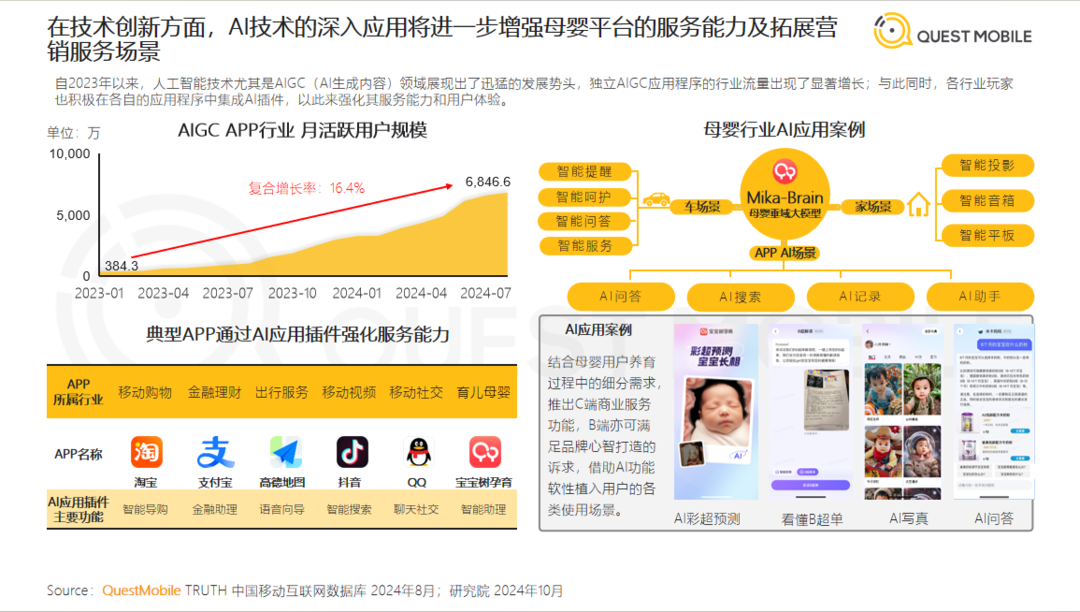Click the 语音向导 table cell
This screenshot has height=612, width=1080.
[x=282, y=509]
